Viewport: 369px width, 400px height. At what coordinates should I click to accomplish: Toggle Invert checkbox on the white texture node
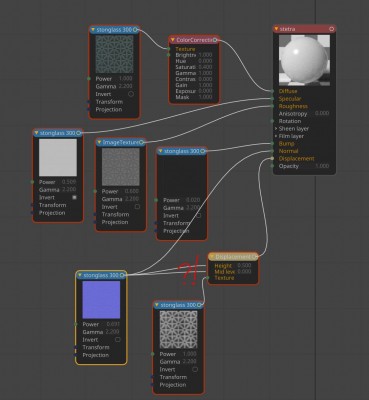pyautogui.click(x=74, y=197)
